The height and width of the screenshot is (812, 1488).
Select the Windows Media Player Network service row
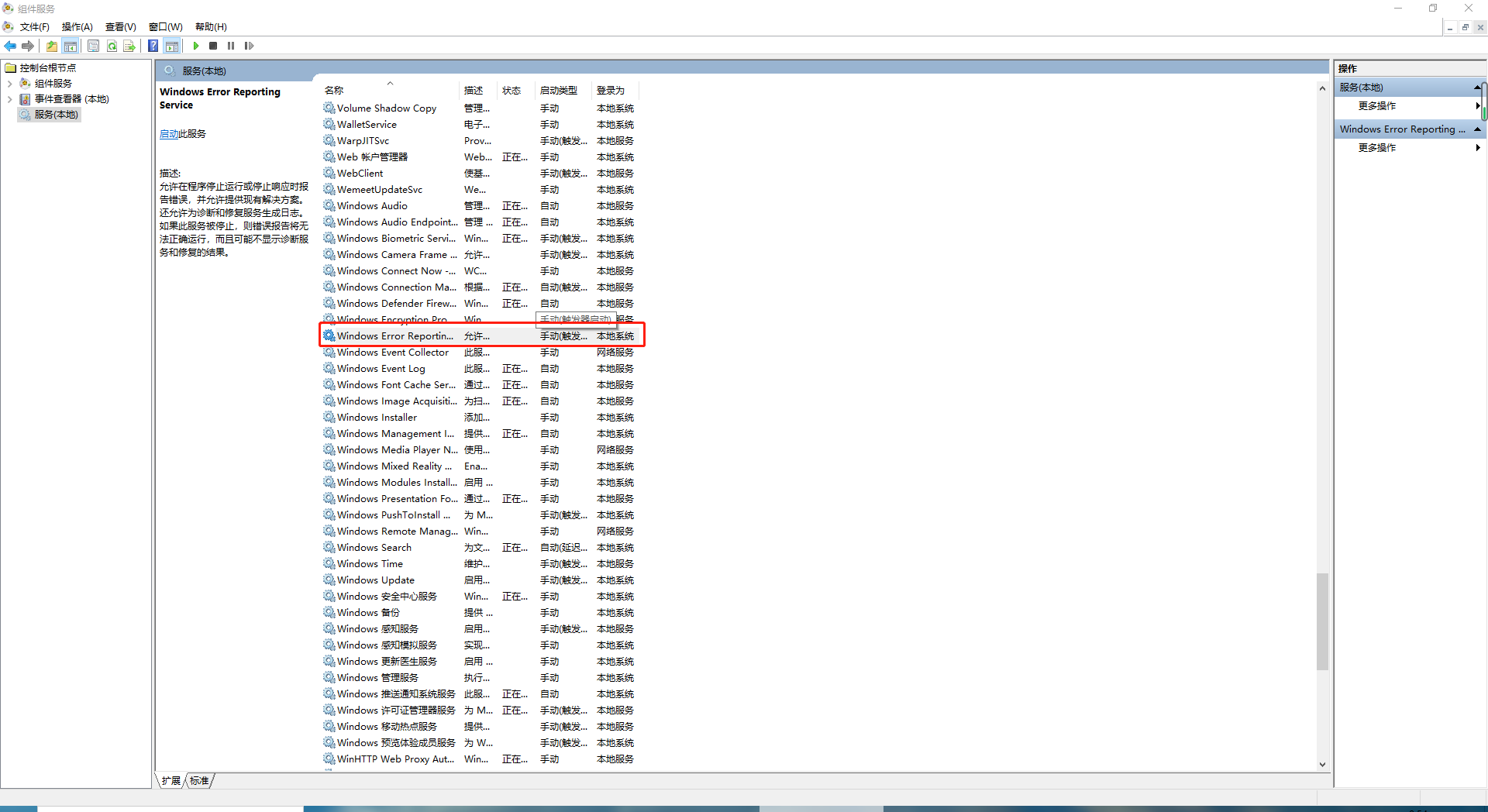[480, 449]
